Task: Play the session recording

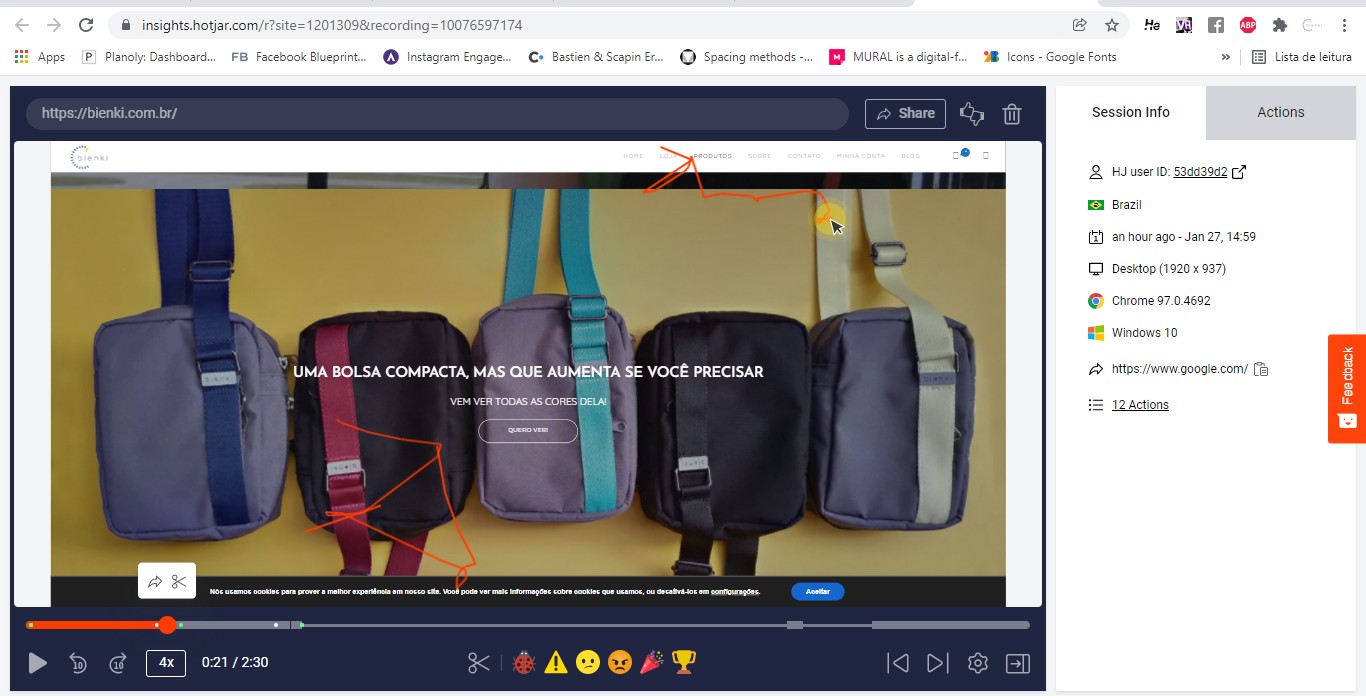Action: 38,663
